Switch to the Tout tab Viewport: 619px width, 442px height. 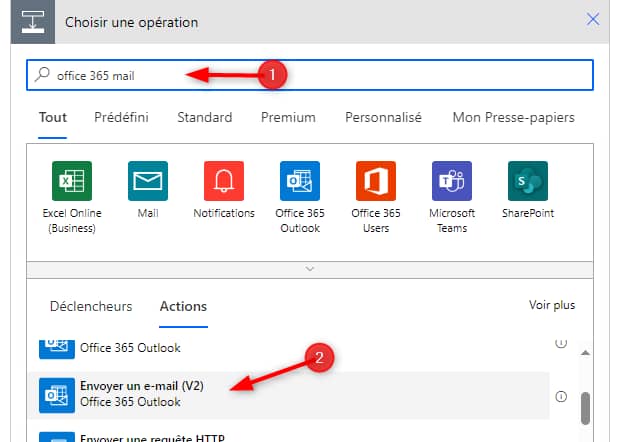[x=53, y=118]
